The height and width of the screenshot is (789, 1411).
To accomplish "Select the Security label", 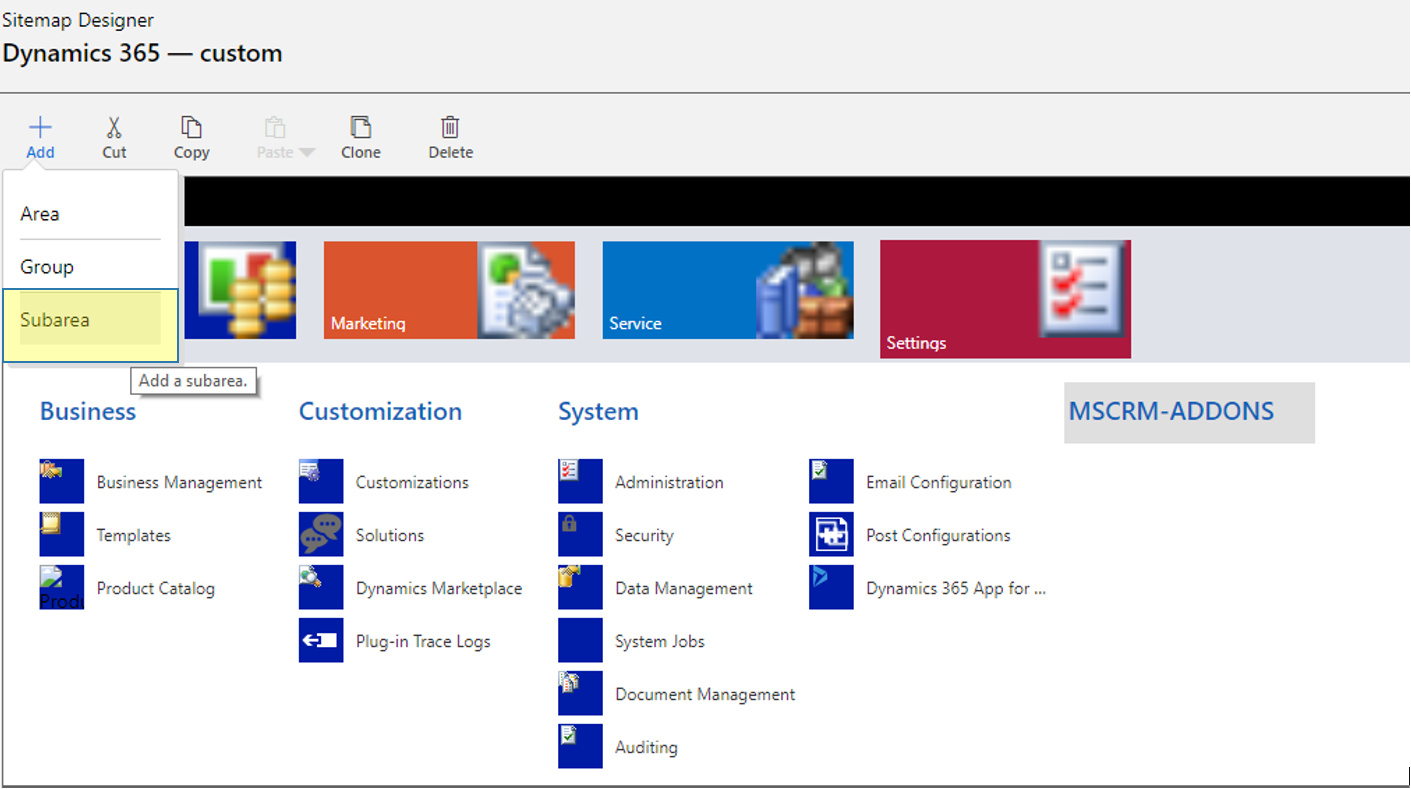I will [644, 535].
